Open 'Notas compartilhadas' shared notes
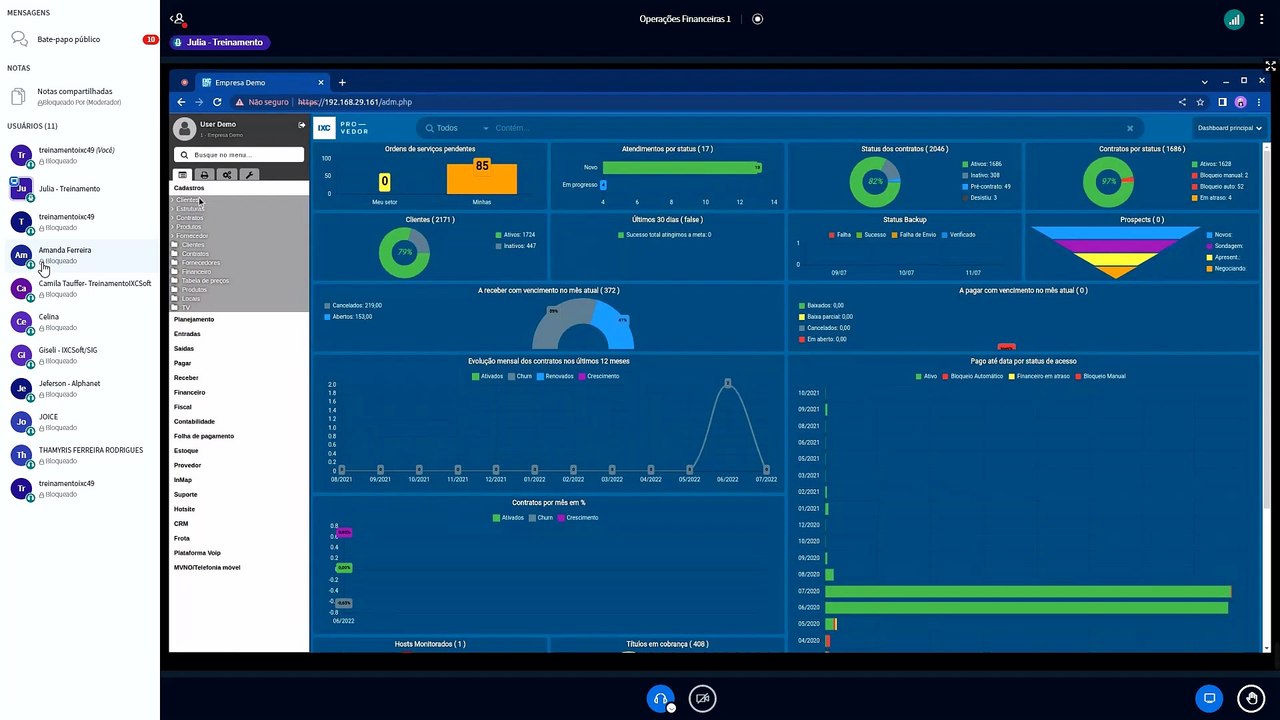 (74, 91)
